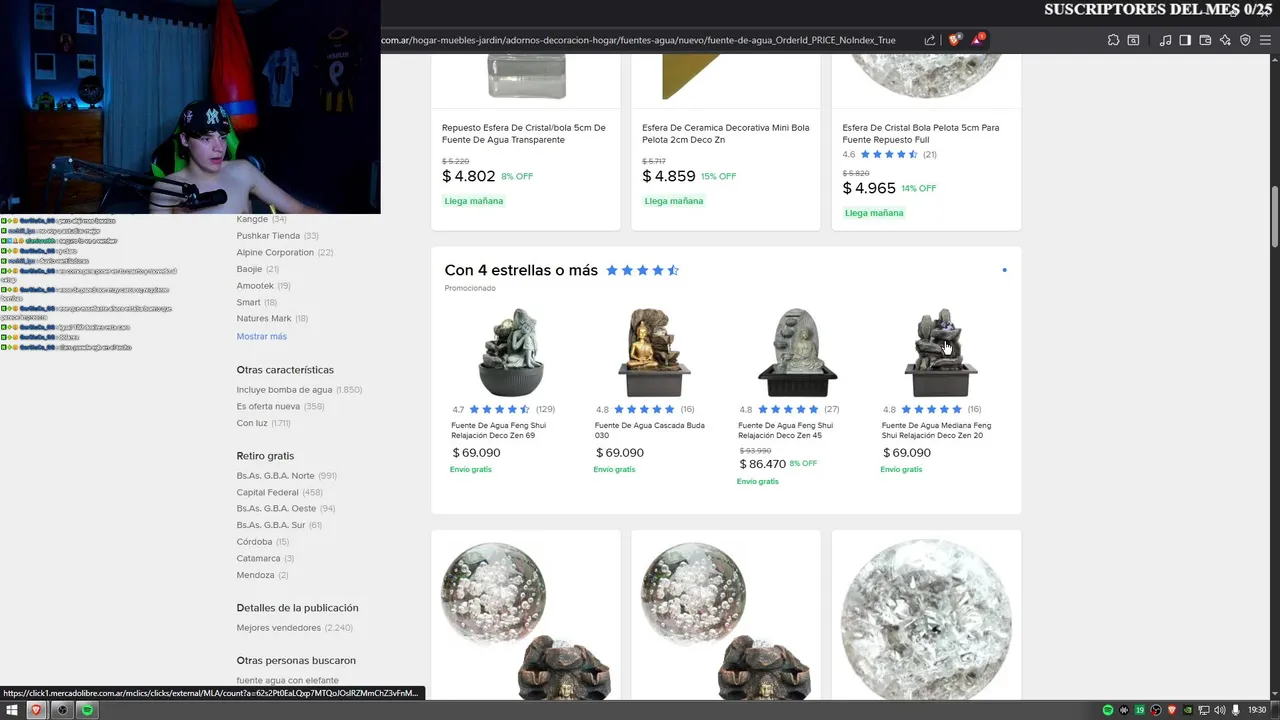This screenshot has width=1280, height=720.
Task: Filter pickup Bs.As. G.B.A. Sur
Action: pyautogui.click(x=279, y=525)
